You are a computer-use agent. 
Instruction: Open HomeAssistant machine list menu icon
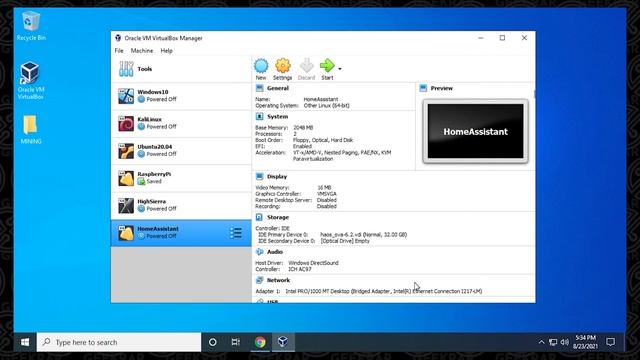pyautogui.click(x=236, y=233)
